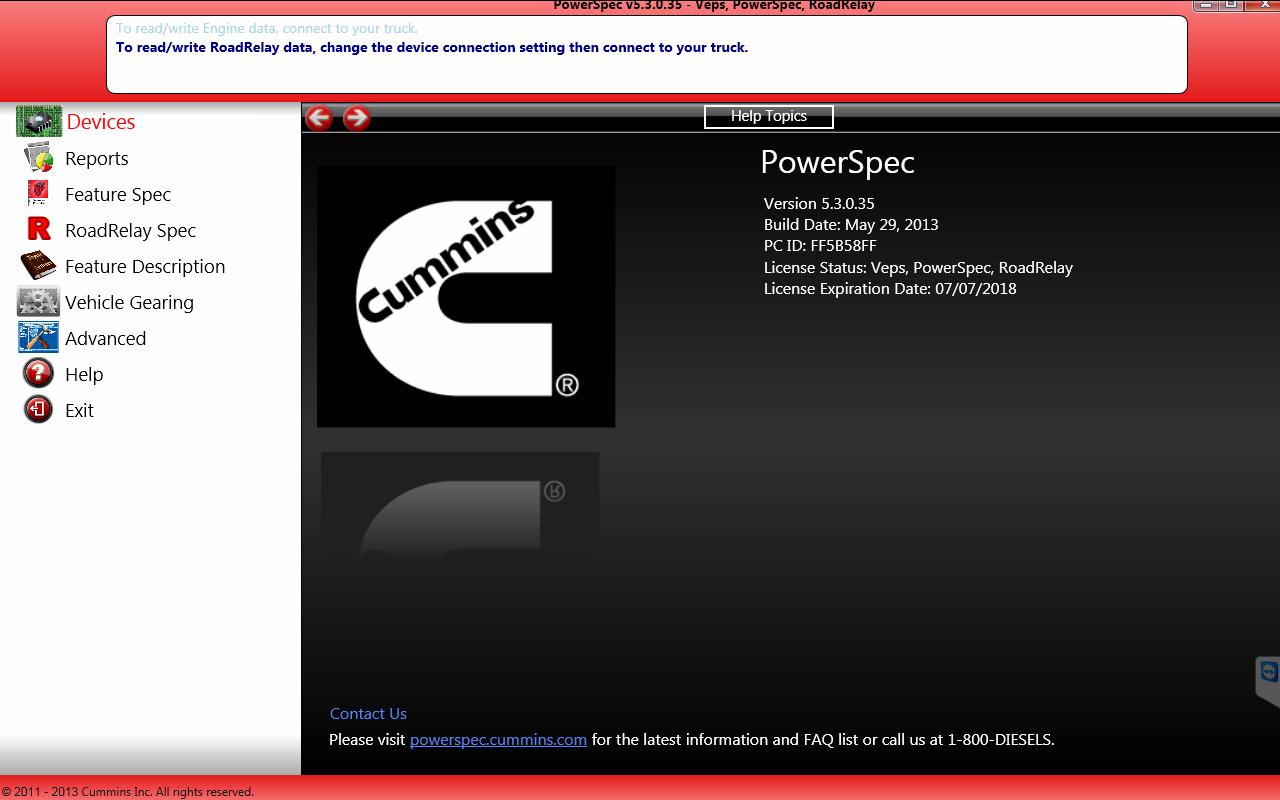Click the Feature Spec icon

(39, 194)
